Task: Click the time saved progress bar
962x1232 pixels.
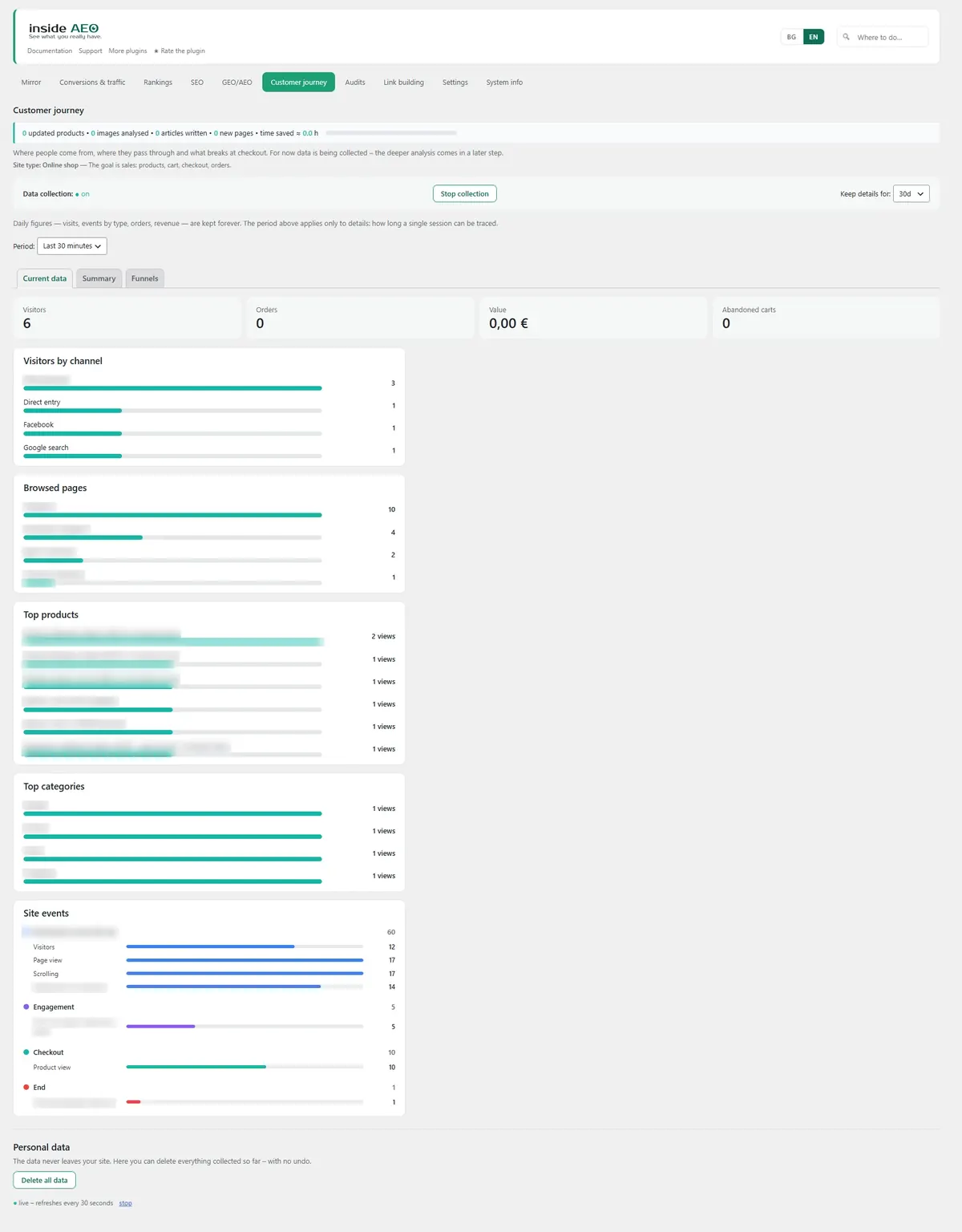Action: (x=391, y=133)
